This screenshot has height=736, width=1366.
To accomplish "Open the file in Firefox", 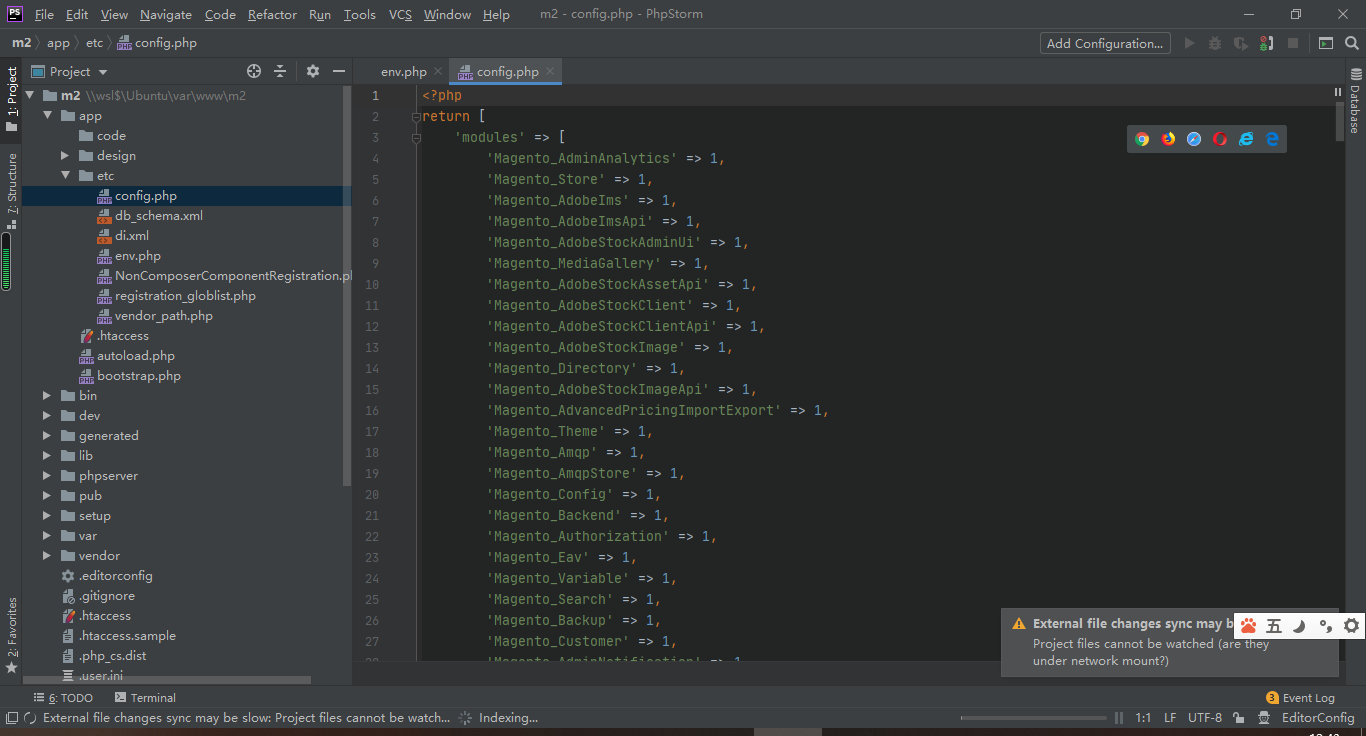I will (x=1169, y=139).
